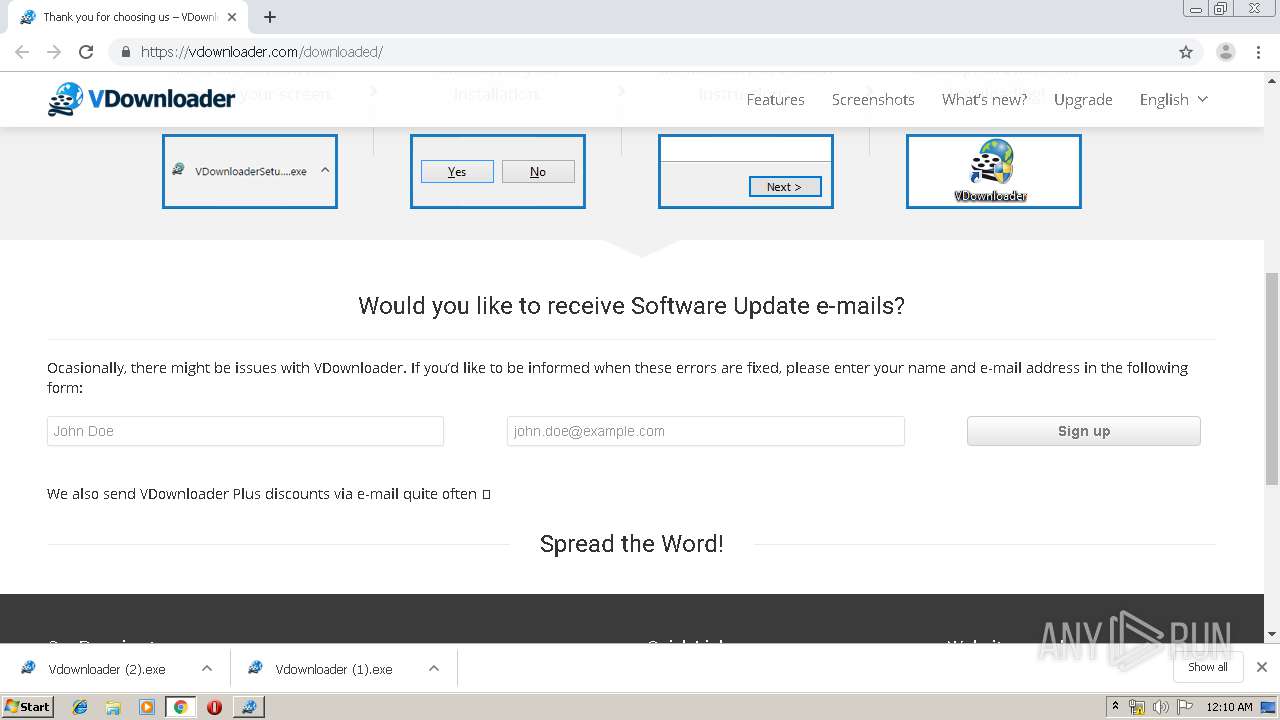The height and width of the screenshot is (720, 1280).
Task: Click the VDownloader logo in header
Action: (141, 98)
